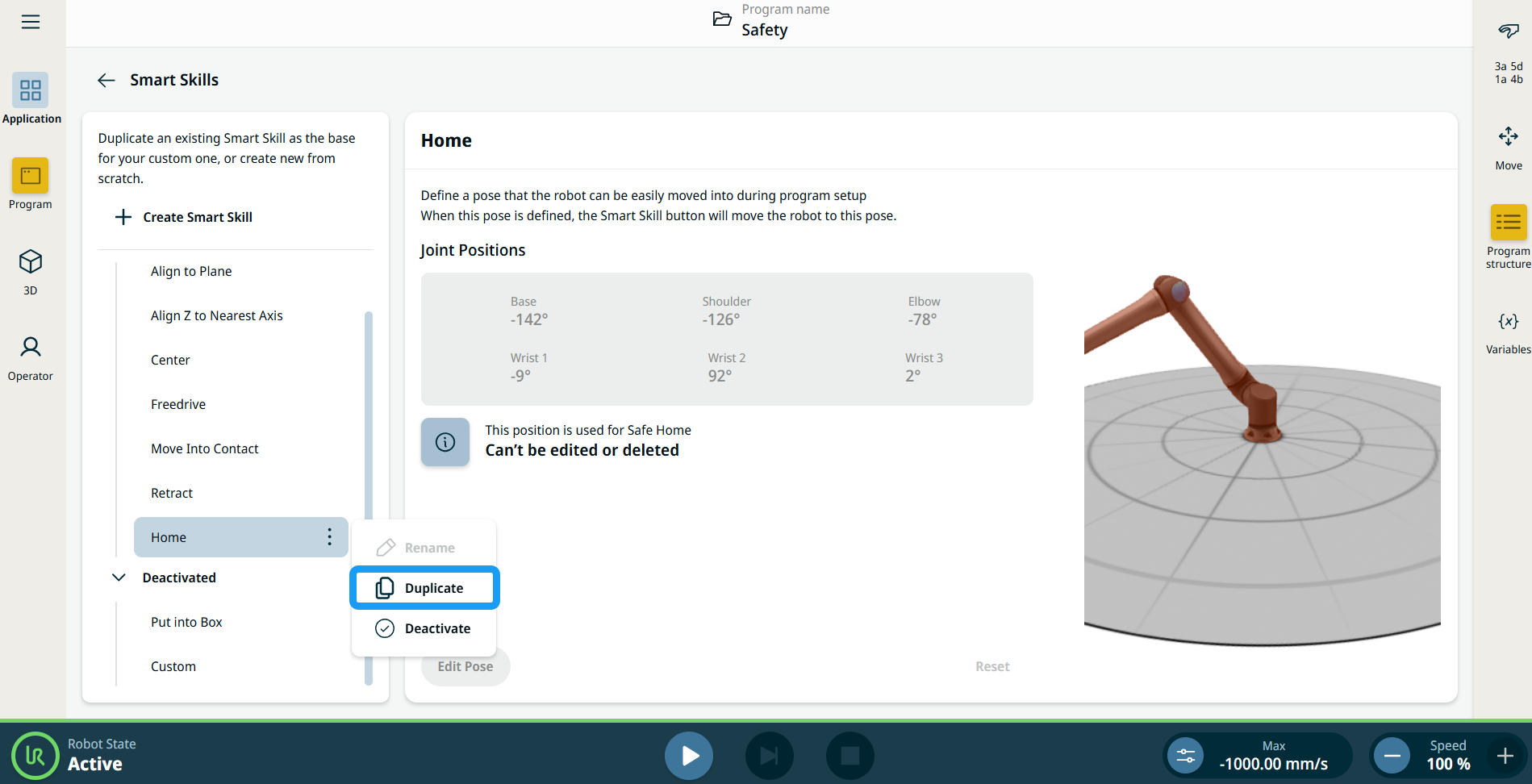Screen dimensions: 1532x784
Task: Open the Home skill three-dot menu
Action: pyautogui.click(x=329, y=537)
